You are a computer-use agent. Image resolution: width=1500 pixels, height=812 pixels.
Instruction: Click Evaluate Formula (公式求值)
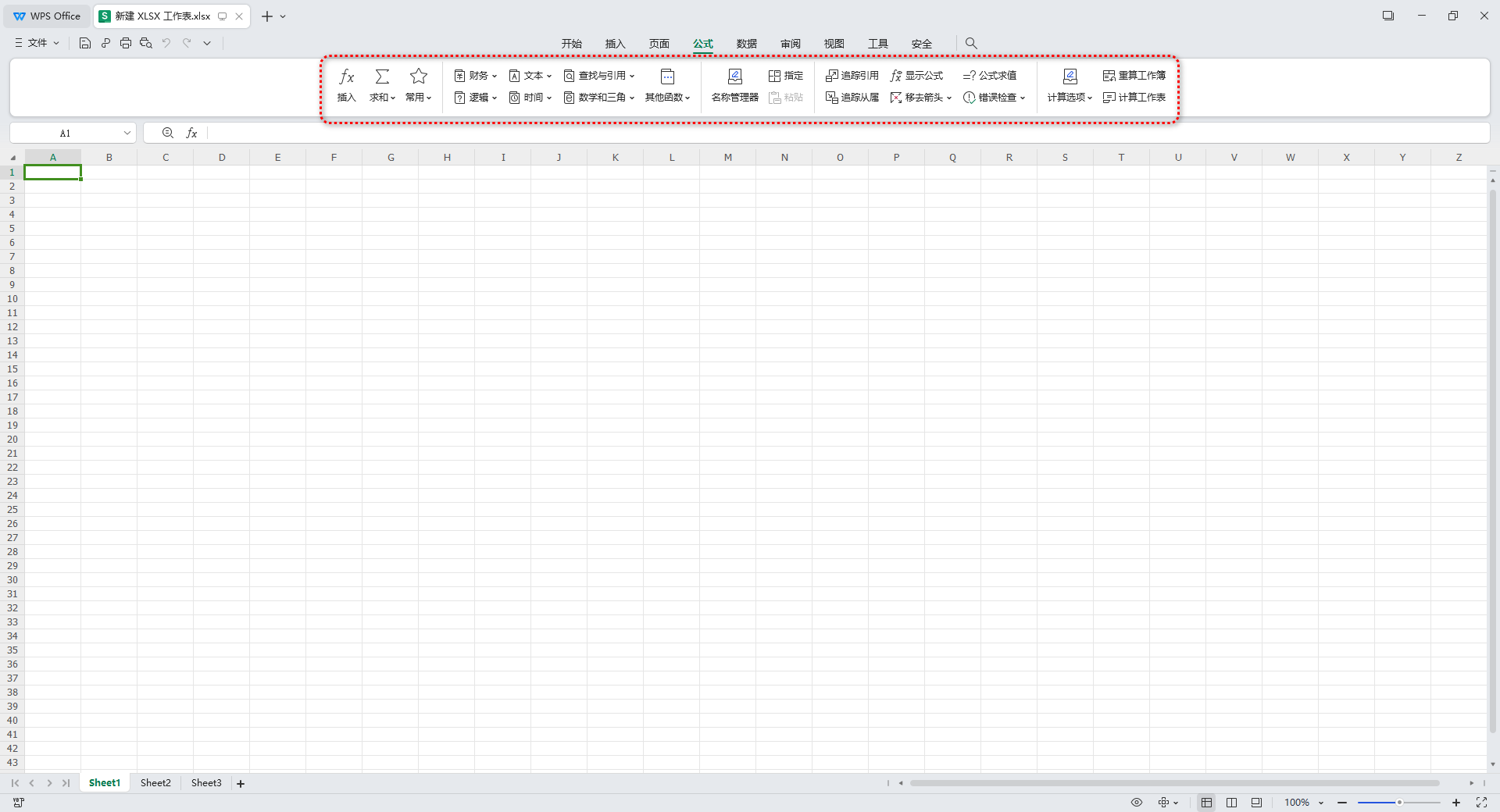989,76
